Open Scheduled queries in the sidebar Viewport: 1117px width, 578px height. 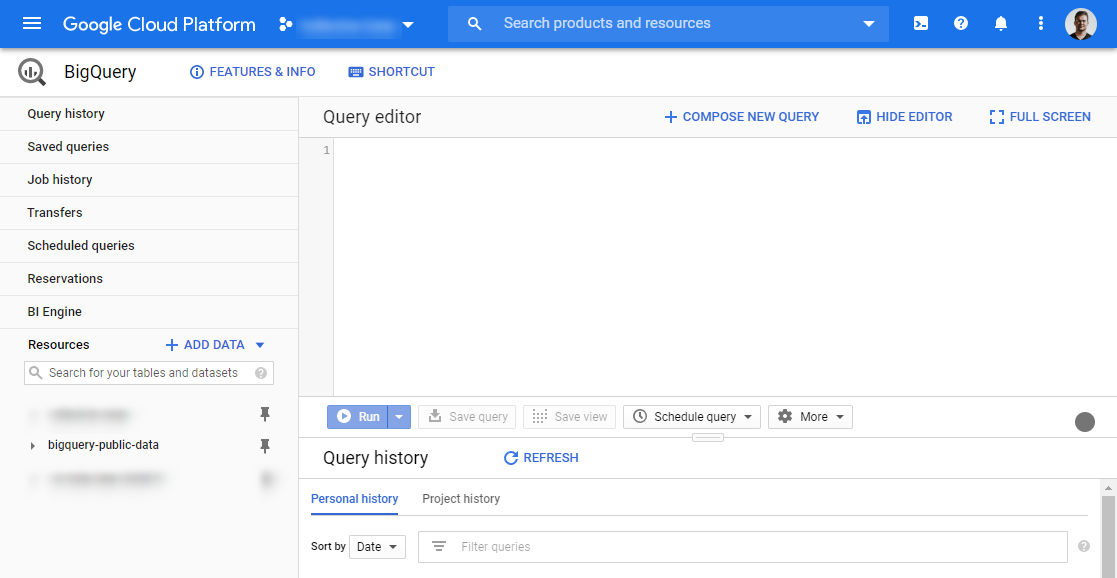(149, 246)
